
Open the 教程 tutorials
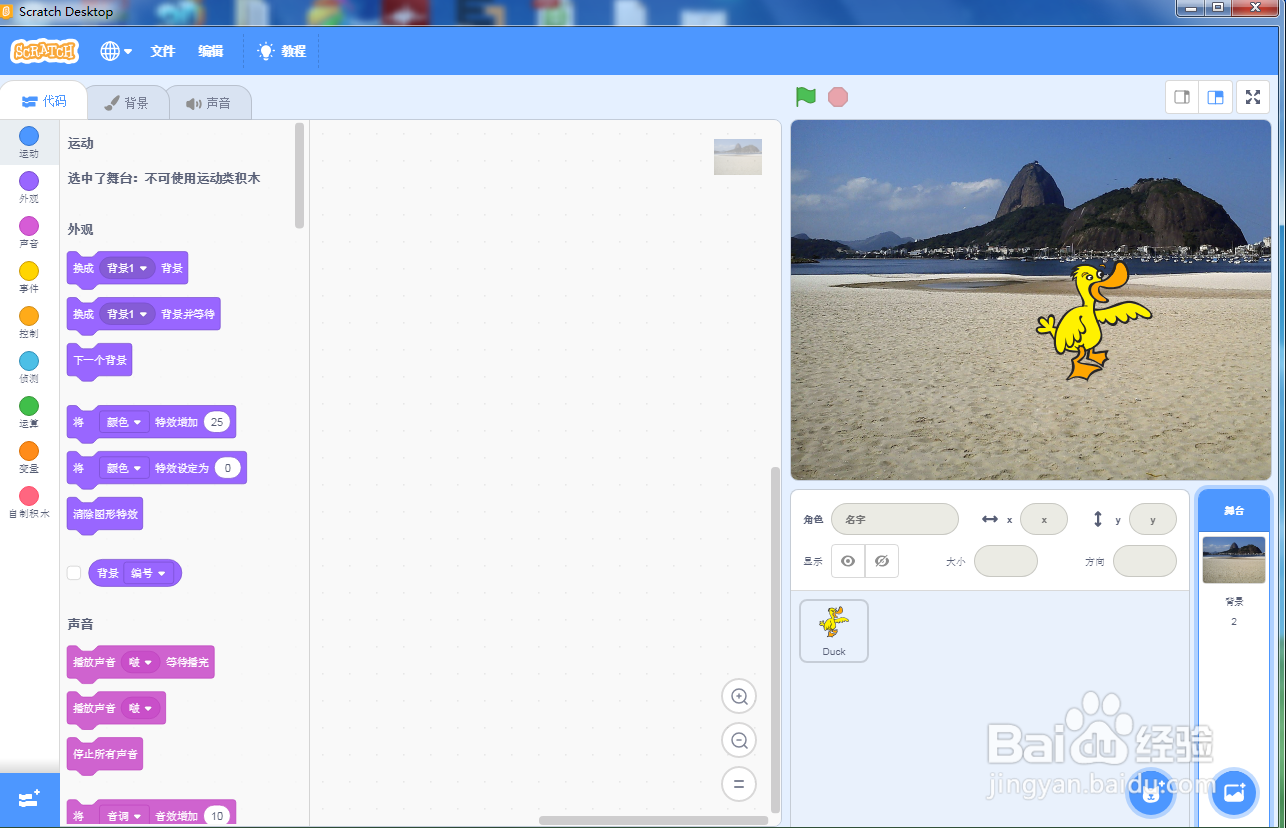coord(282,51)
